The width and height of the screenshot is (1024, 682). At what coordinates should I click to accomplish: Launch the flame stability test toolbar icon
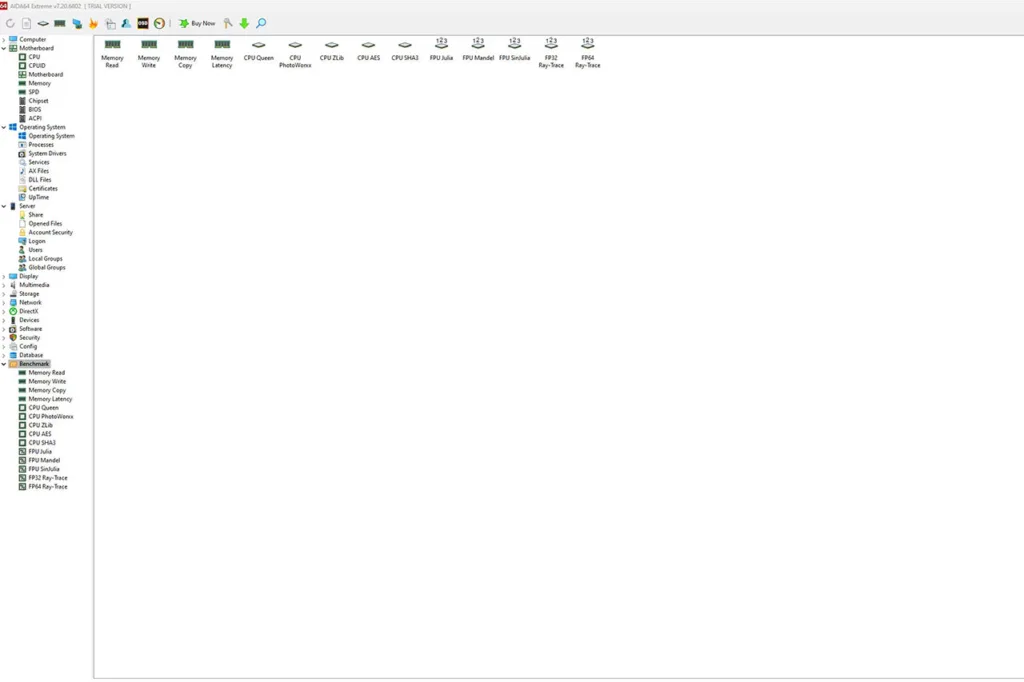point(93,24)
